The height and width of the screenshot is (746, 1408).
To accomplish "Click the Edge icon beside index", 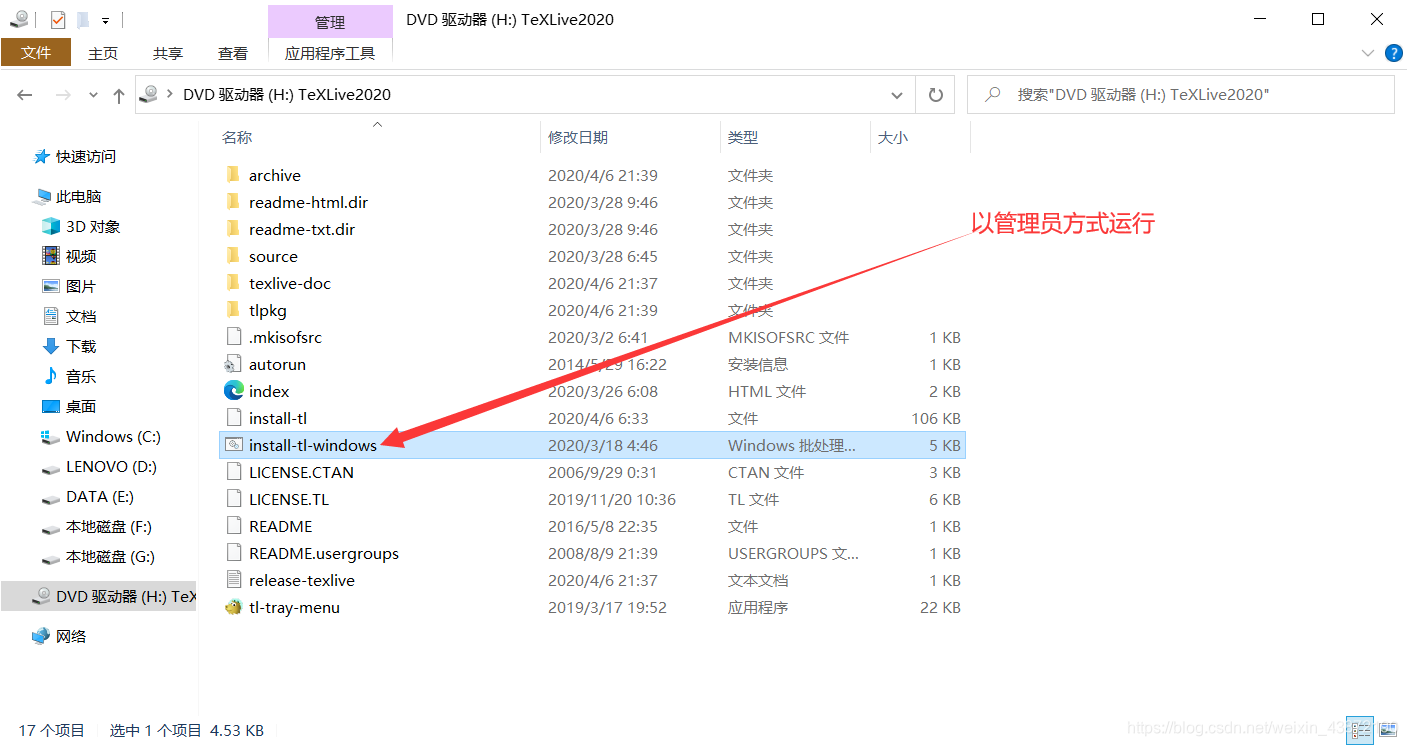I will tap(233, 391).
